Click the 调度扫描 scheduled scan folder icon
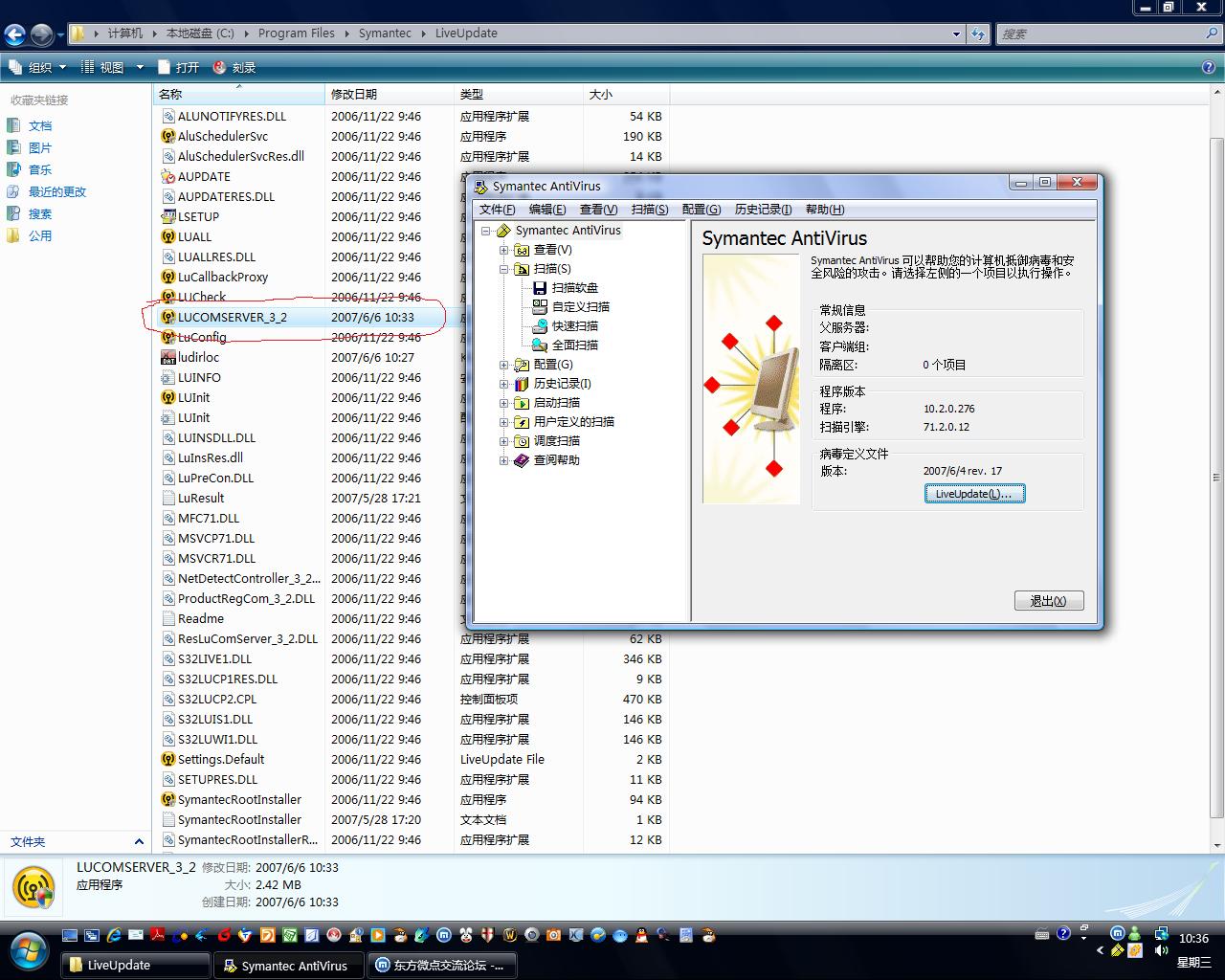The image size is (1225, 980). tap(522, 441)
